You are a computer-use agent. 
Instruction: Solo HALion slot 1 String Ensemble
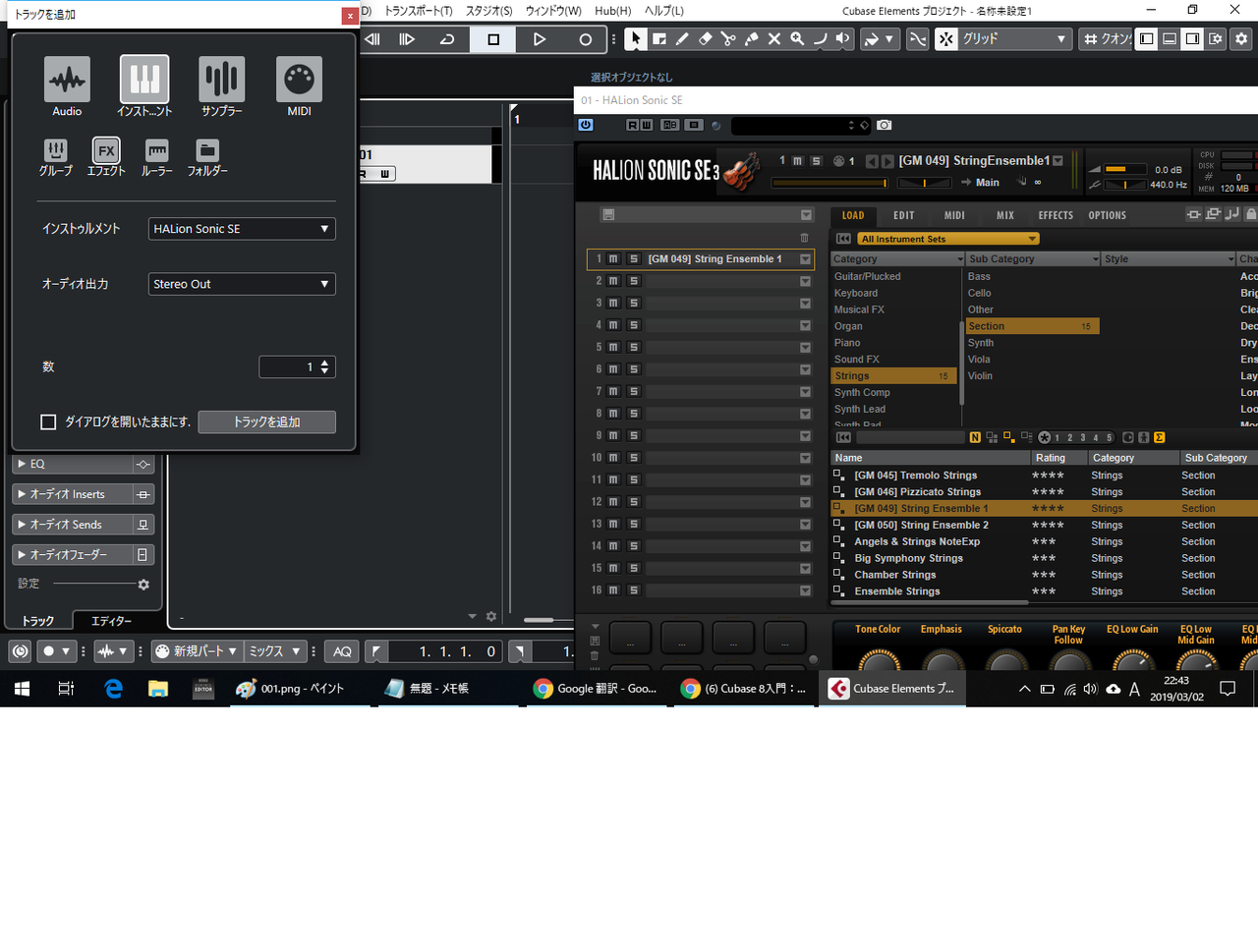[634, 259]
